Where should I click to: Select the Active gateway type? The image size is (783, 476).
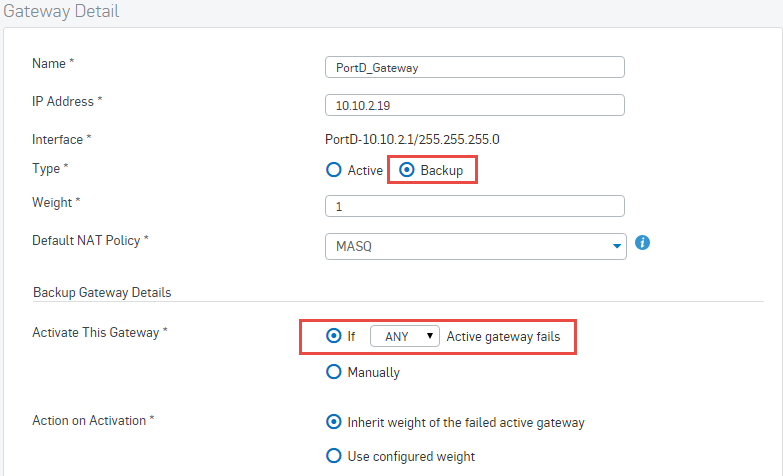(x=334, y=170)
